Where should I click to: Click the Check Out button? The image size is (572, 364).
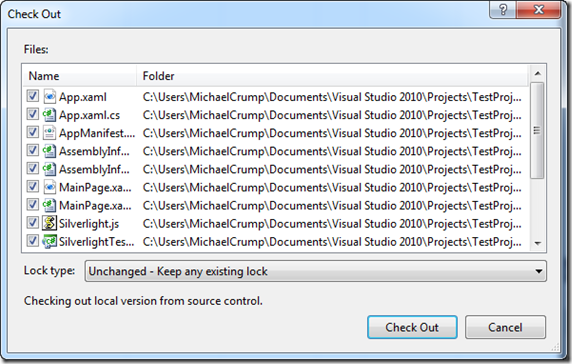[x=412, y=327]
